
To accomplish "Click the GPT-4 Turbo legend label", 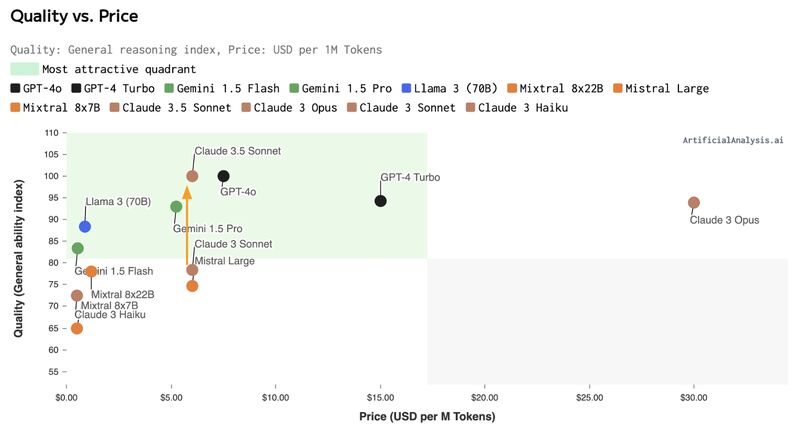I will pyautogui.click(x=119, y=88).
